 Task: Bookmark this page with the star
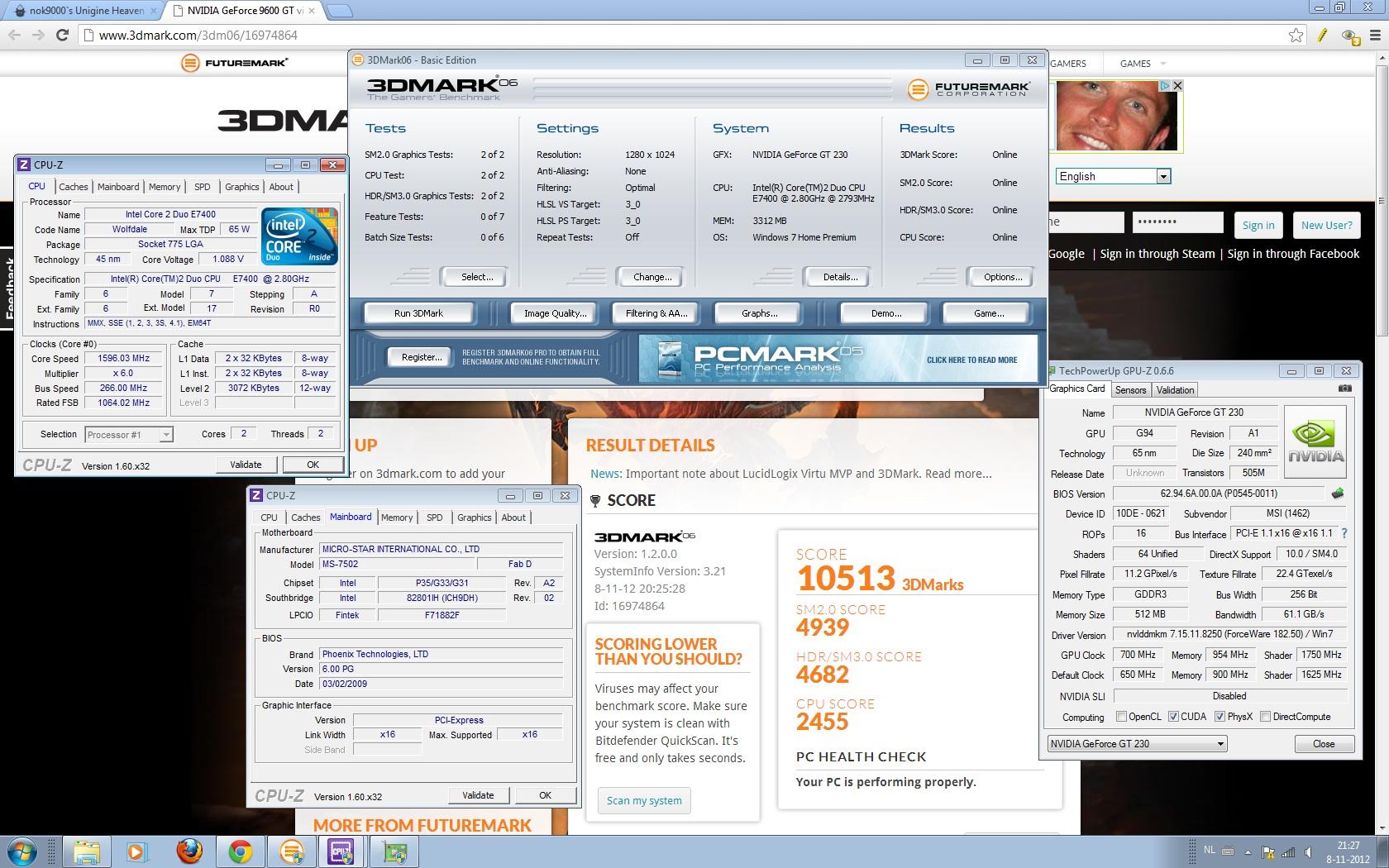[x=1296, y=35]
